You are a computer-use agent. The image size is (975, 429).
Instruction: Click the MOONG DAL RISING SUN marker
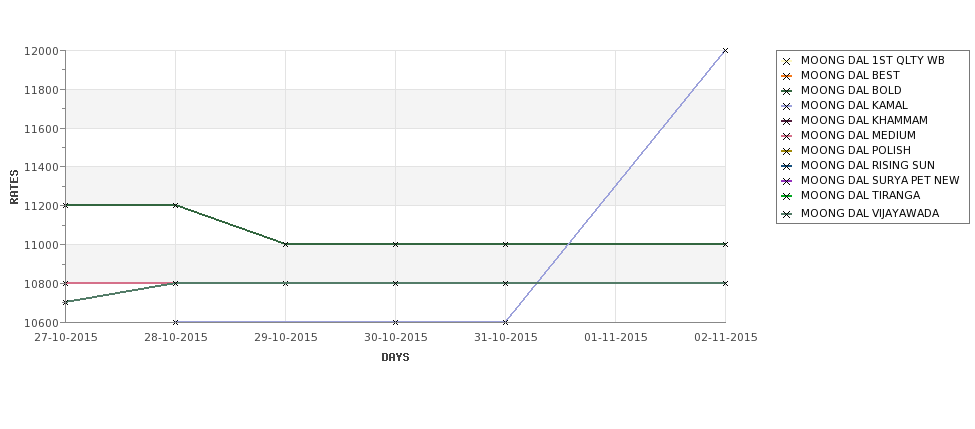[x=787, y=167]
